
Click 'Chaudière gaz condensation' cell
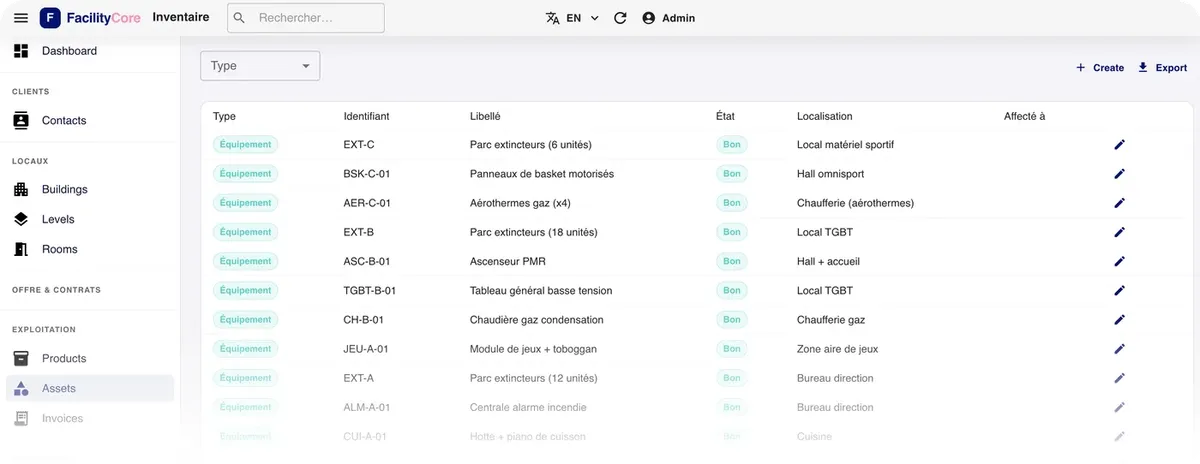point(537,320)
